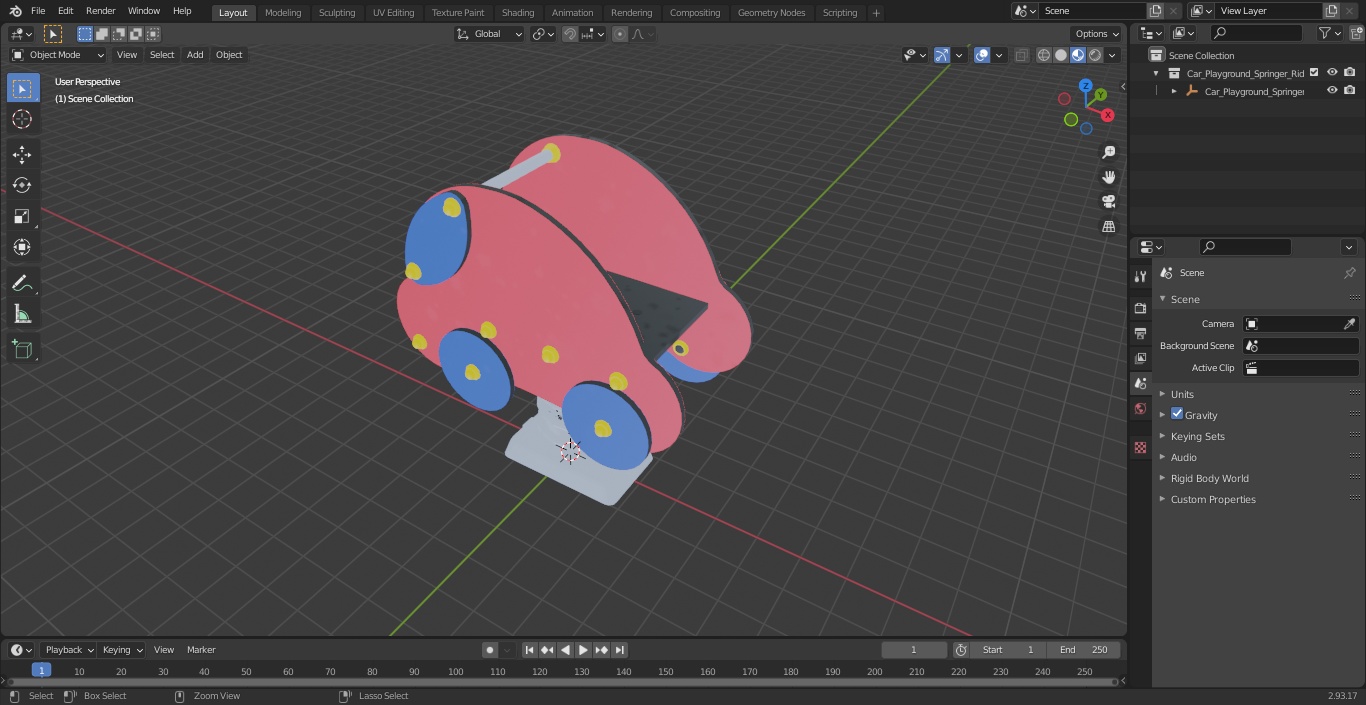Screen dimensions: 1366x705
Task: Toggle auto keying record button
Action: click(x=490, y=650)
